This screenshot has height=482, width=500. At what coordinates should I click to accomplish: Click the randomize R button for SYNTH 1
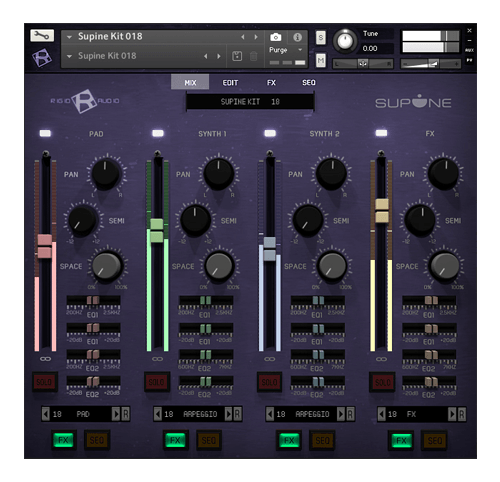(x=237, y=414)
